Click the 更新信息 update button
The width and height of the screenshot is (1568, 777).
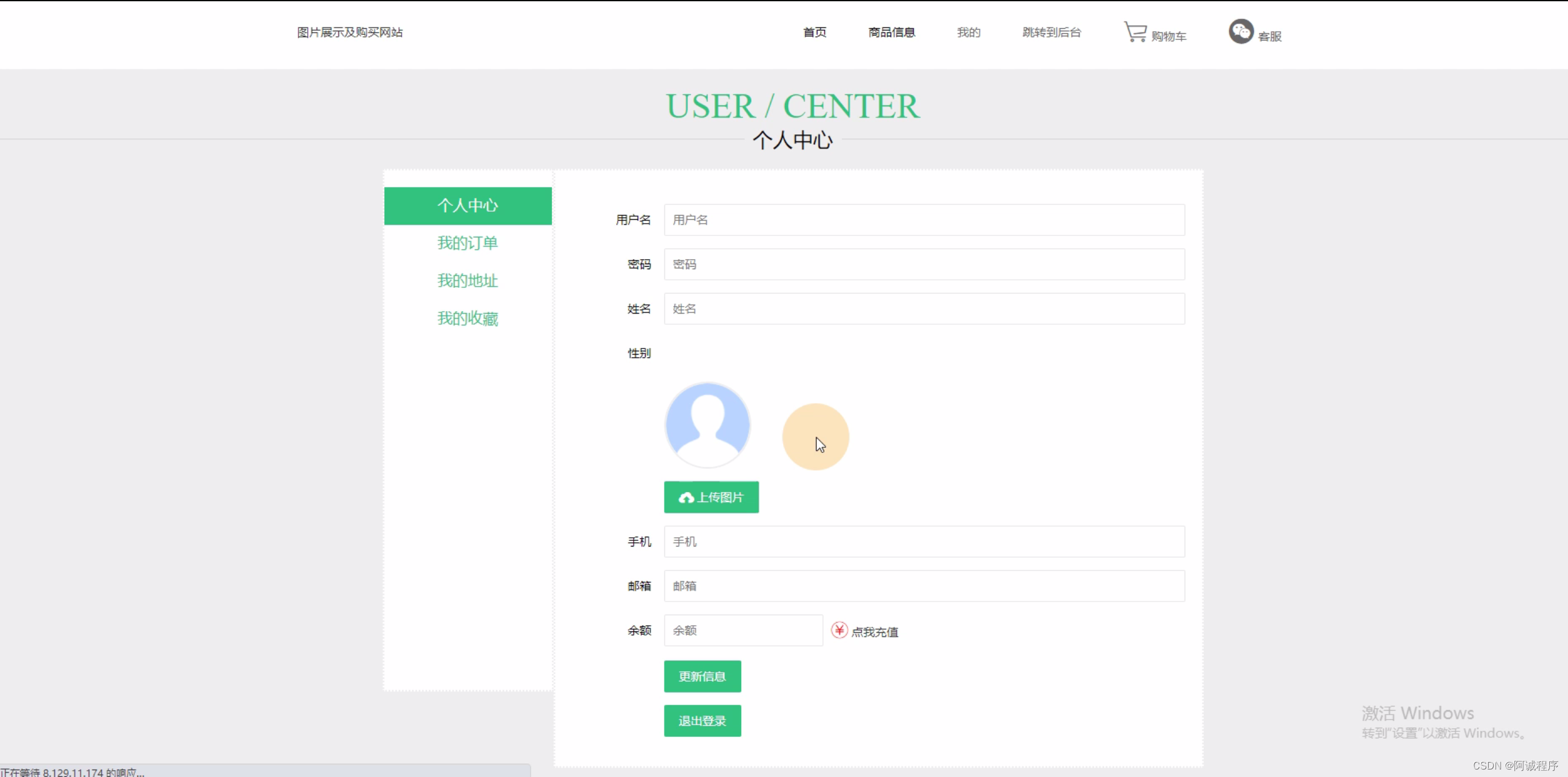[702, 676]
